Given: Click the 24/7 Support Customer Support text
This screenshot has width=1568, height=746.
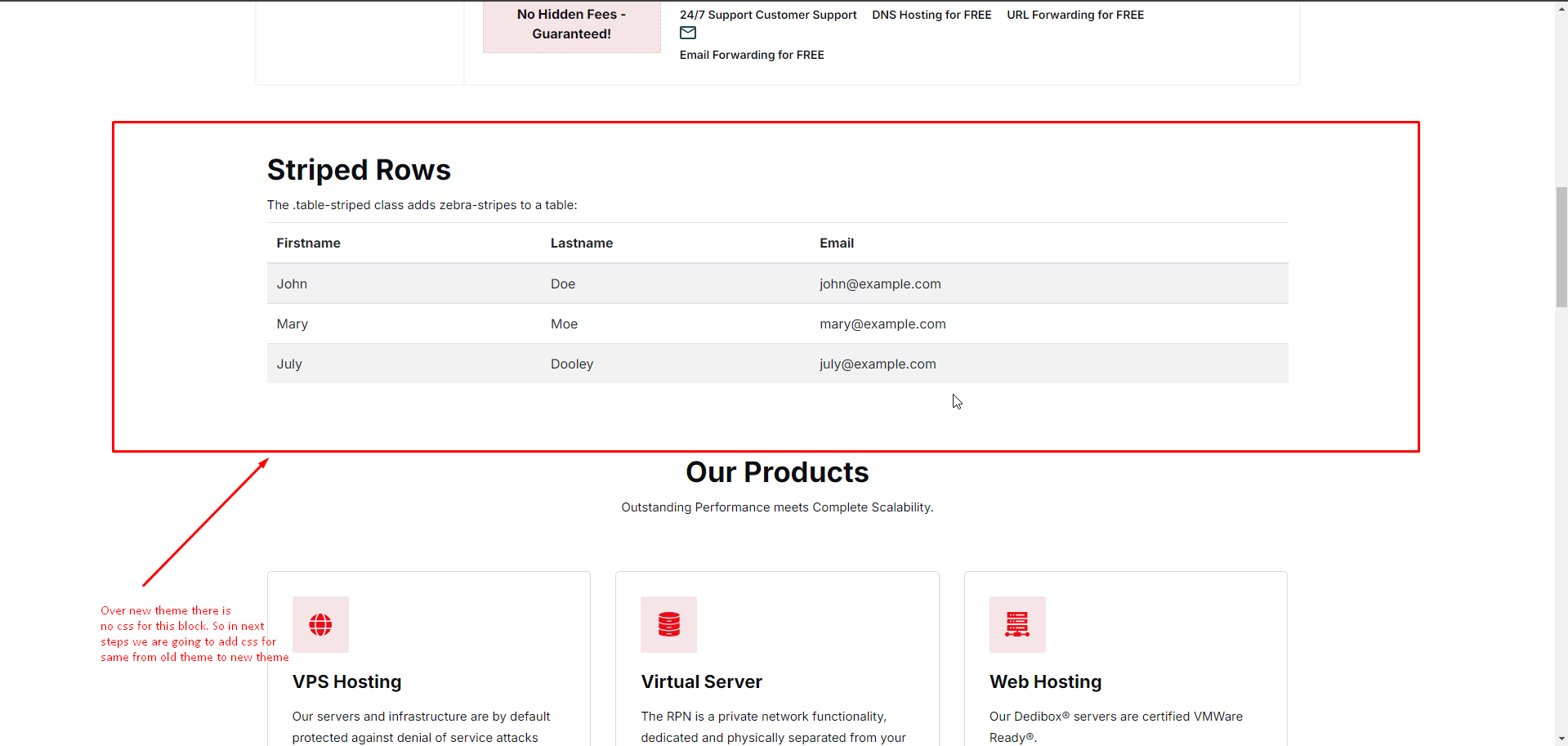Looking at the screenshot, I should tap(767, 15).
